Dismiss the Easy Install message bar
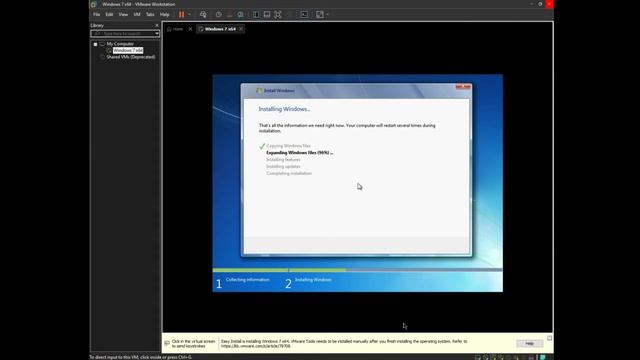Image resolution: width=640 pixels, height=360 pixels. (549, 338)
